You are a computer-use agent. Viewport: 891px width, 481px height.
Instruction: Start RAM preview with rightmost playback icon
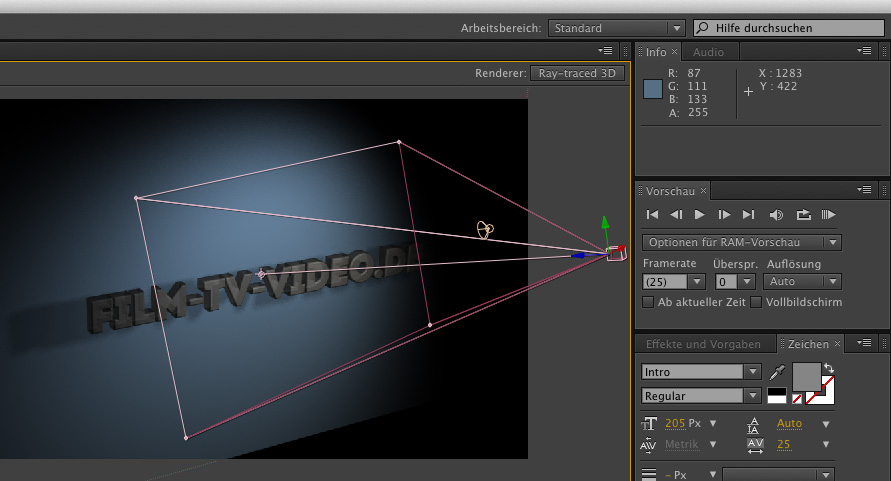click(828, 215)
